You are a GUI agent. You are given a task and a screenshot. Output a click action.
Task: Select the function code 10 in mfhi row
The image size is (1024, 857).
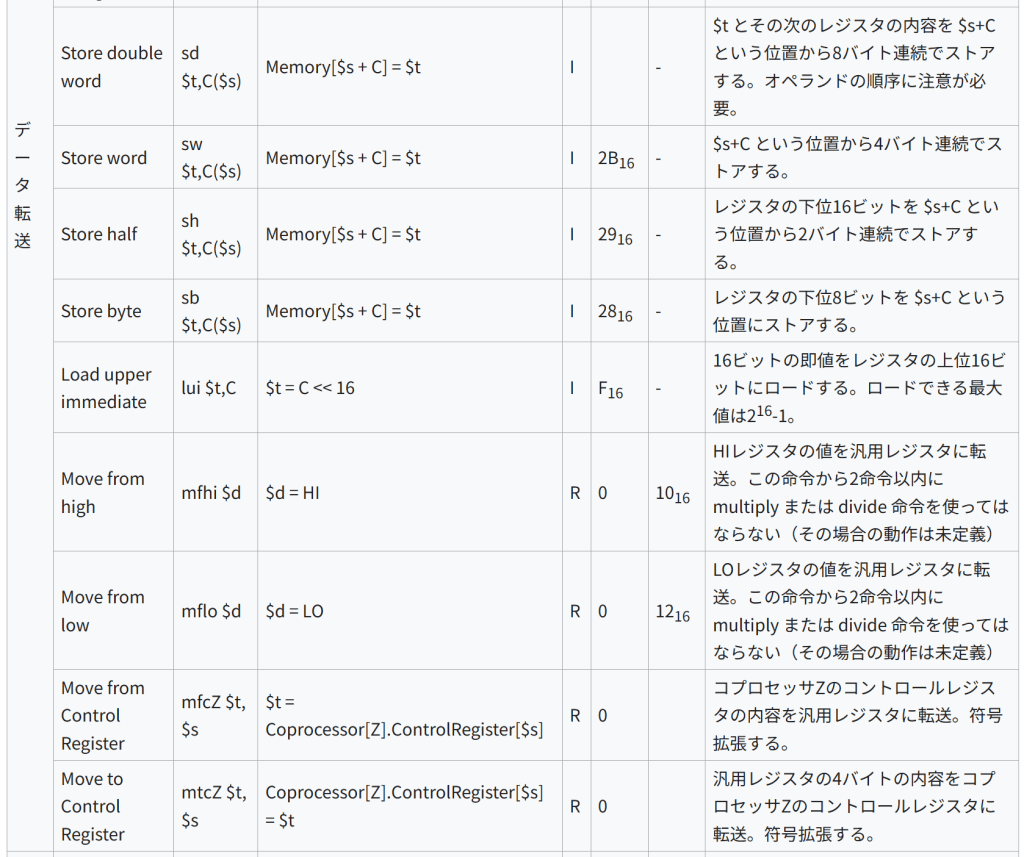click(672, 494)
